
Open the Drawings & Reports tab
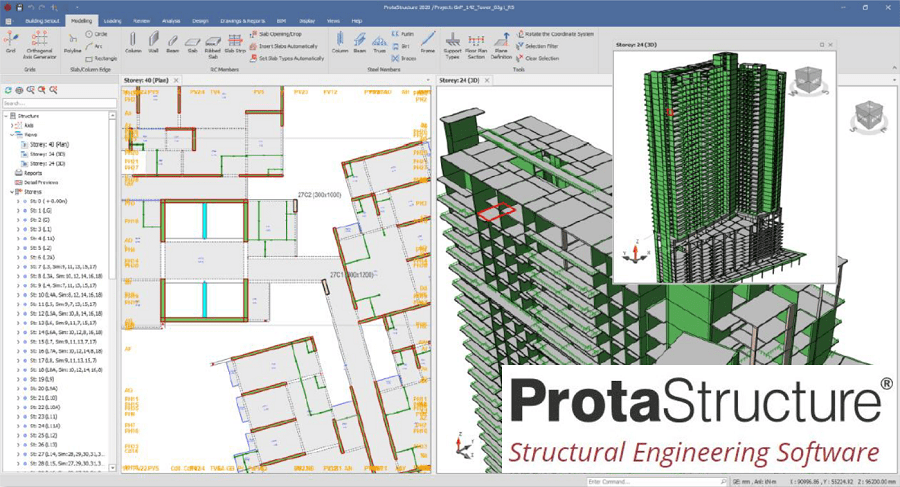tap(243, 21)
